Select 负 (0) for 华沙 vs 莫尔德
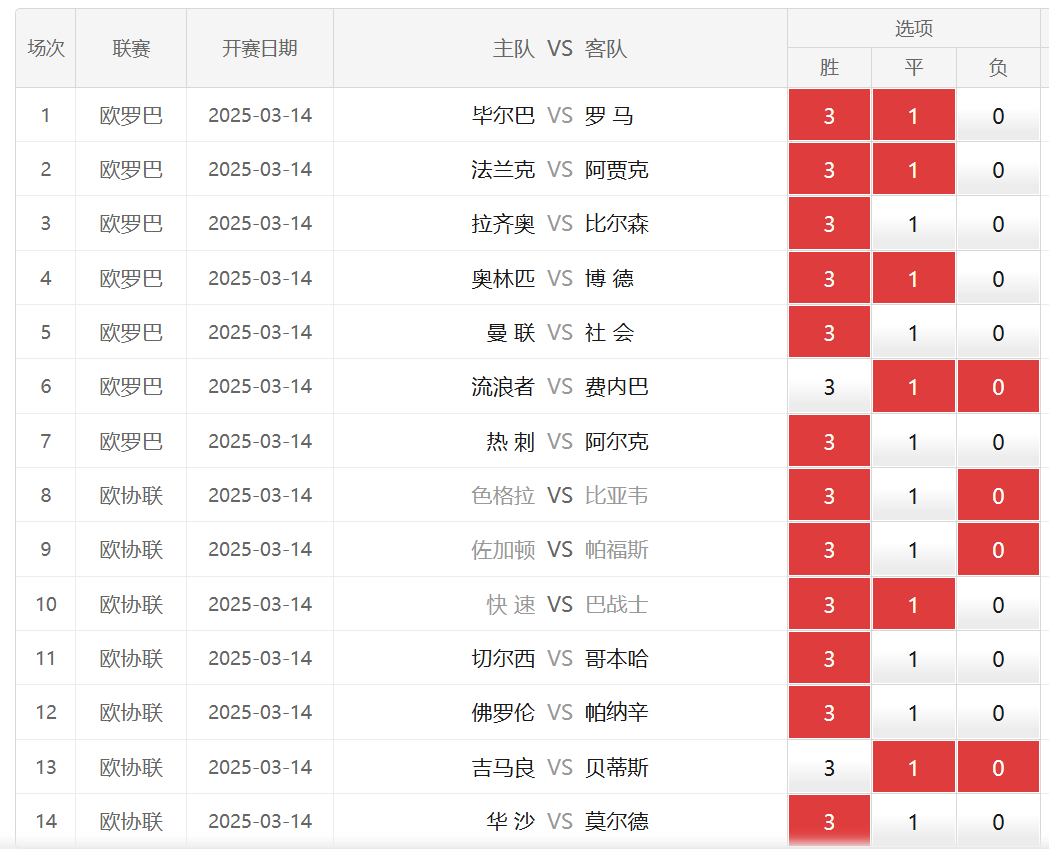The image size is (1049, 859). pos(998,822)
